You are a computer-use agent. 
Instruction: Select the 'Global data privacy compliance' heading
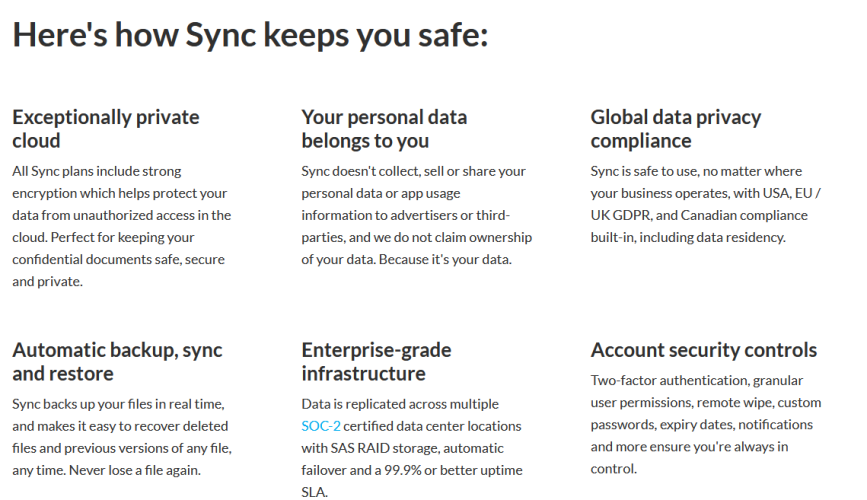(x=676, y=129)
